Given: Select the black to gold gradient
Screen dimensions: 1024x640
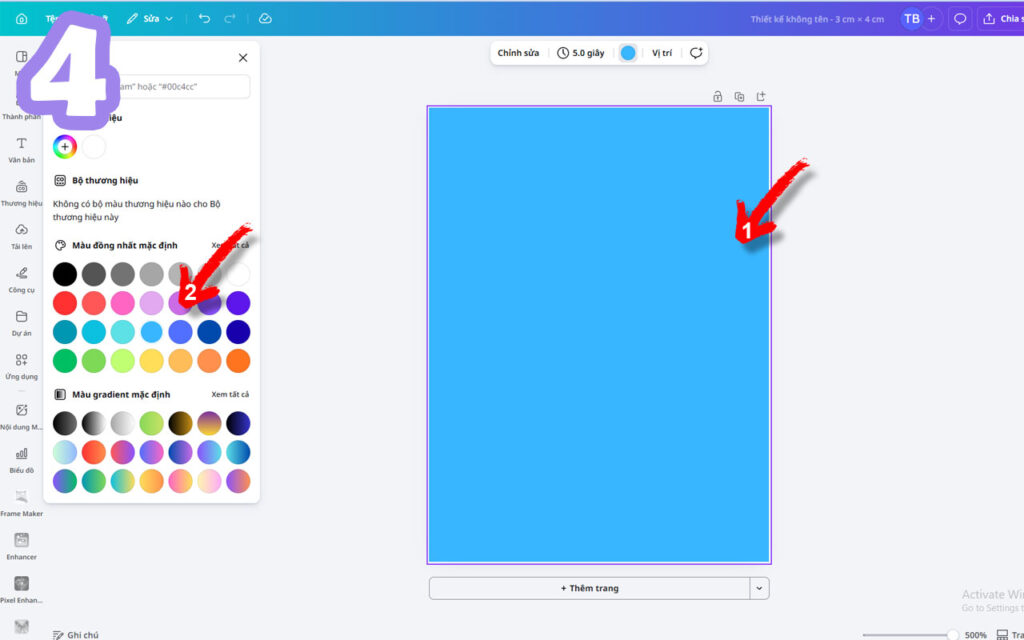Looking at the screenshot, I should pyautogui.click(x=180, y=423).
